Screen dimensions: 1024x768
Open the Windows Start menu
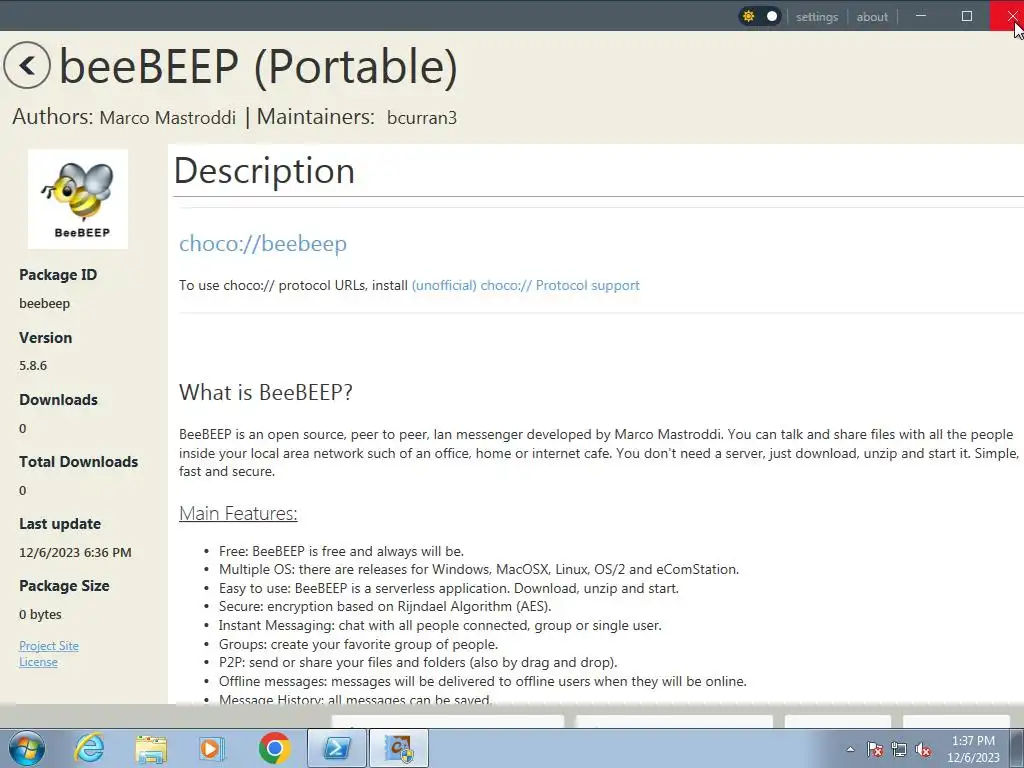click(26, 748)
